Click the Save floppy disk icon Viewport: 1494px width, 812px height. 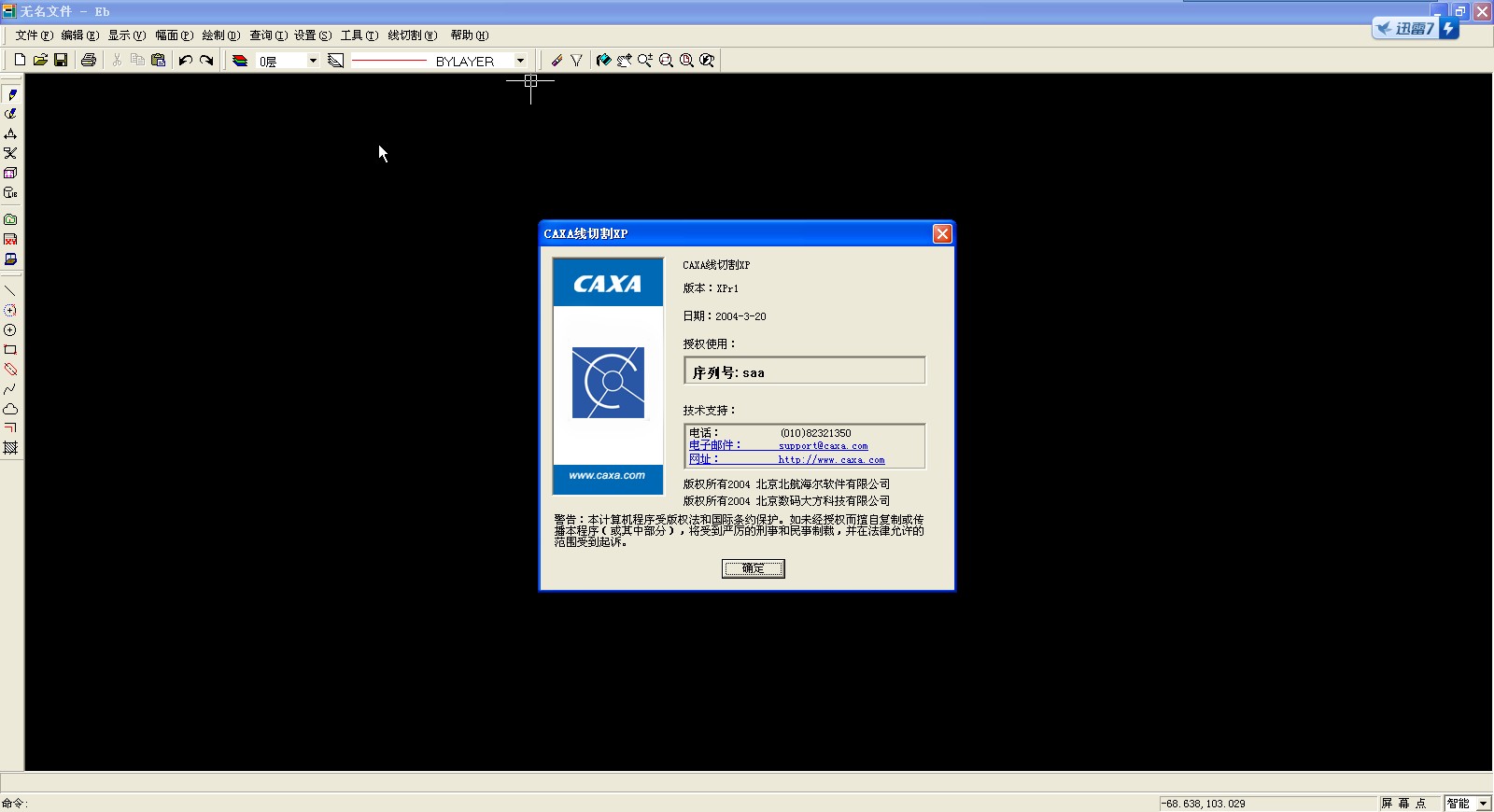[61, 60]
